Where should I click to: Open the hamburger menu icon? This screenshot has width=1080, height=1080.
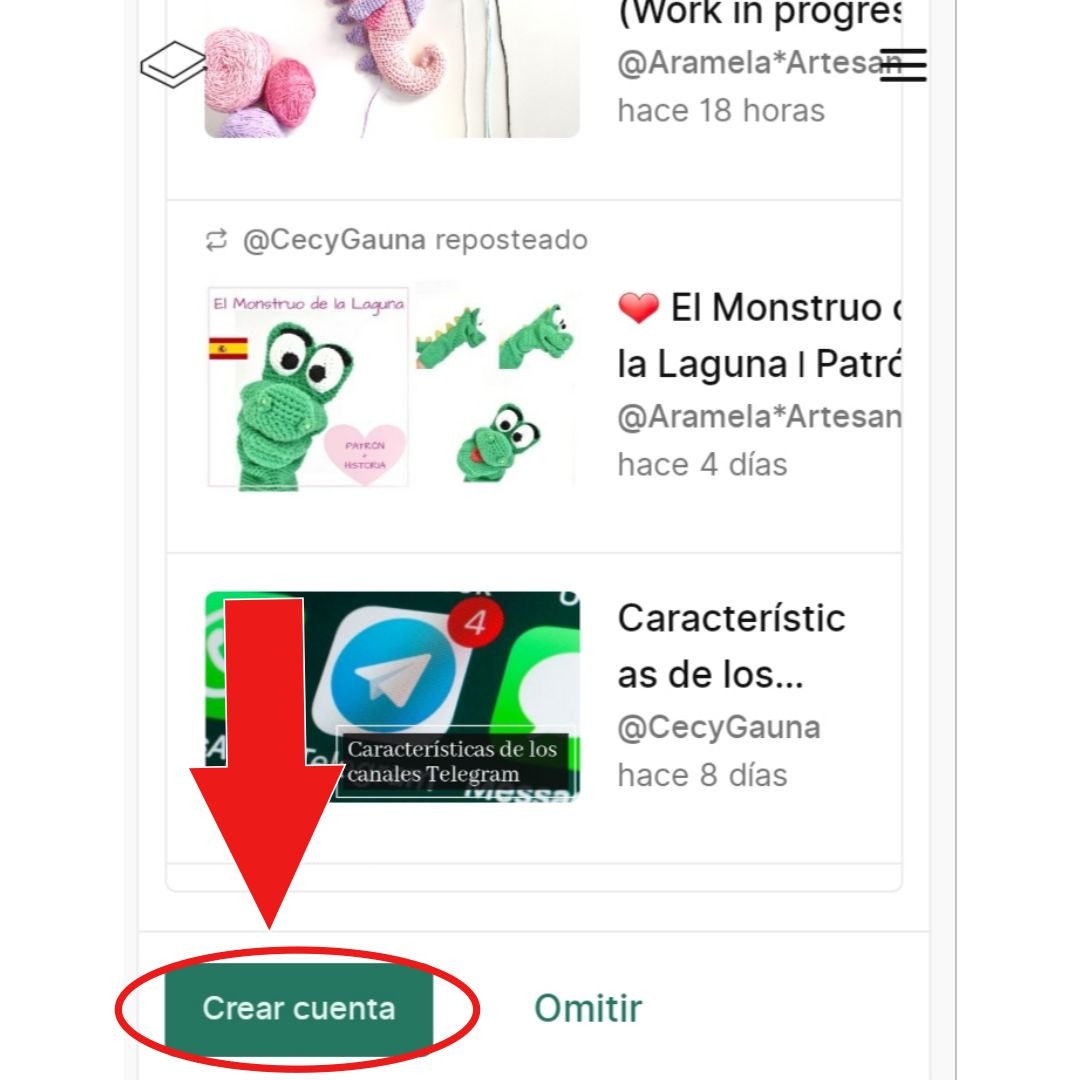pyautogui.click(x=903, y=65)
